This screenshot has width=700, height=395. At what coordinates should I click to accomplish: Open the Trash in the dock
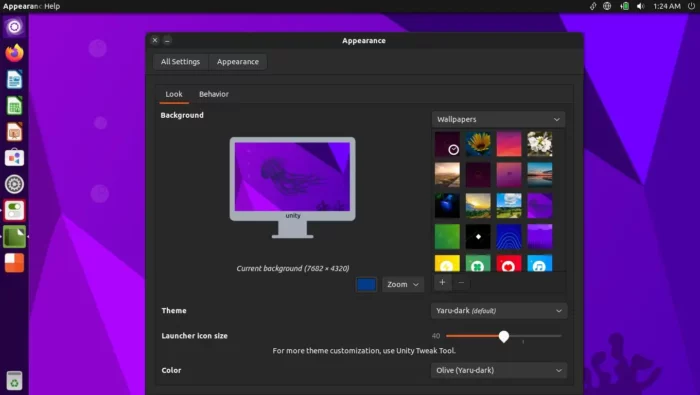point(14,381)
